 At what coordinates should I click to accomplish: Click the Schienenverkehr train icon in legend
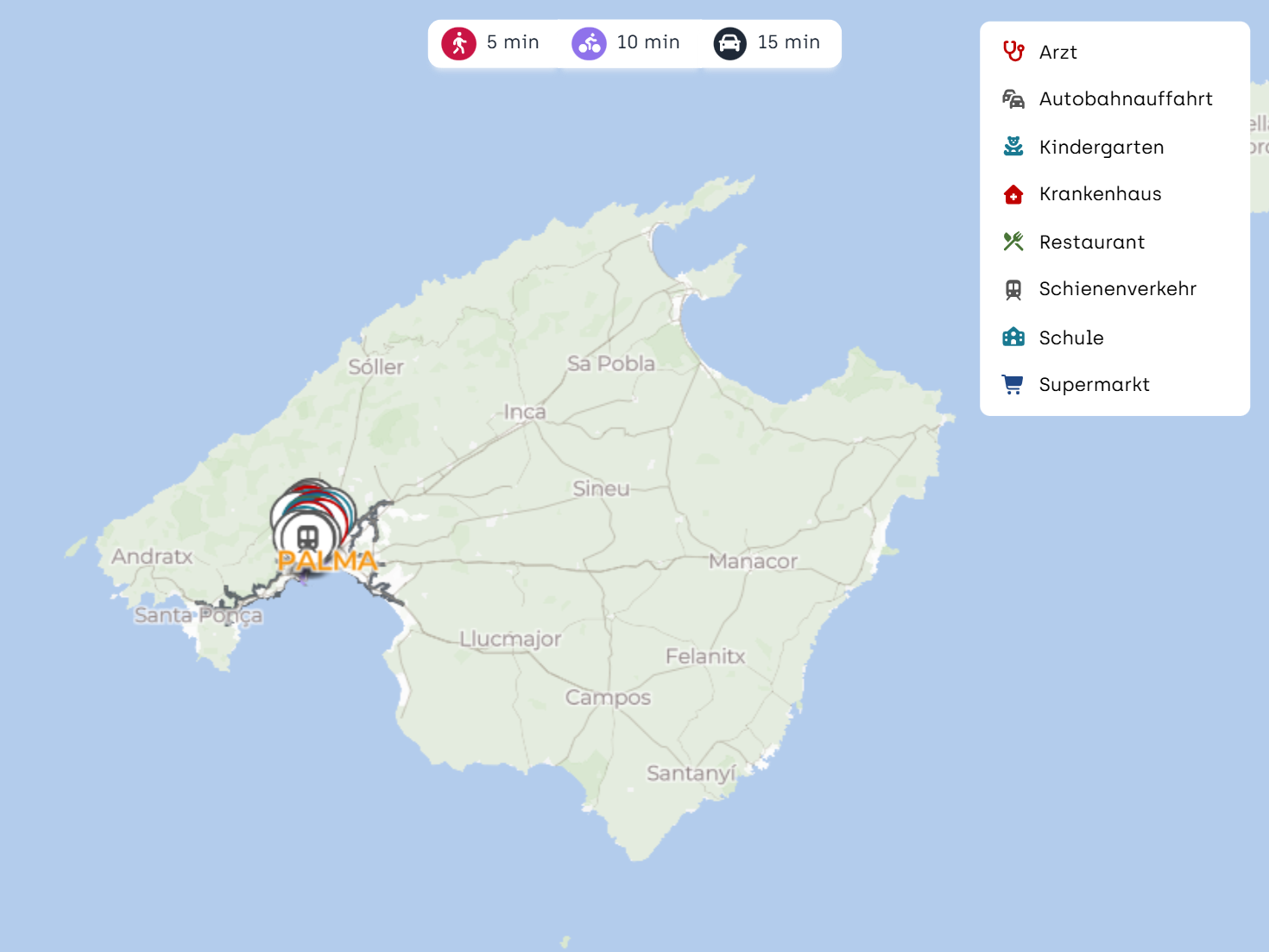(x=1013, y=289)
